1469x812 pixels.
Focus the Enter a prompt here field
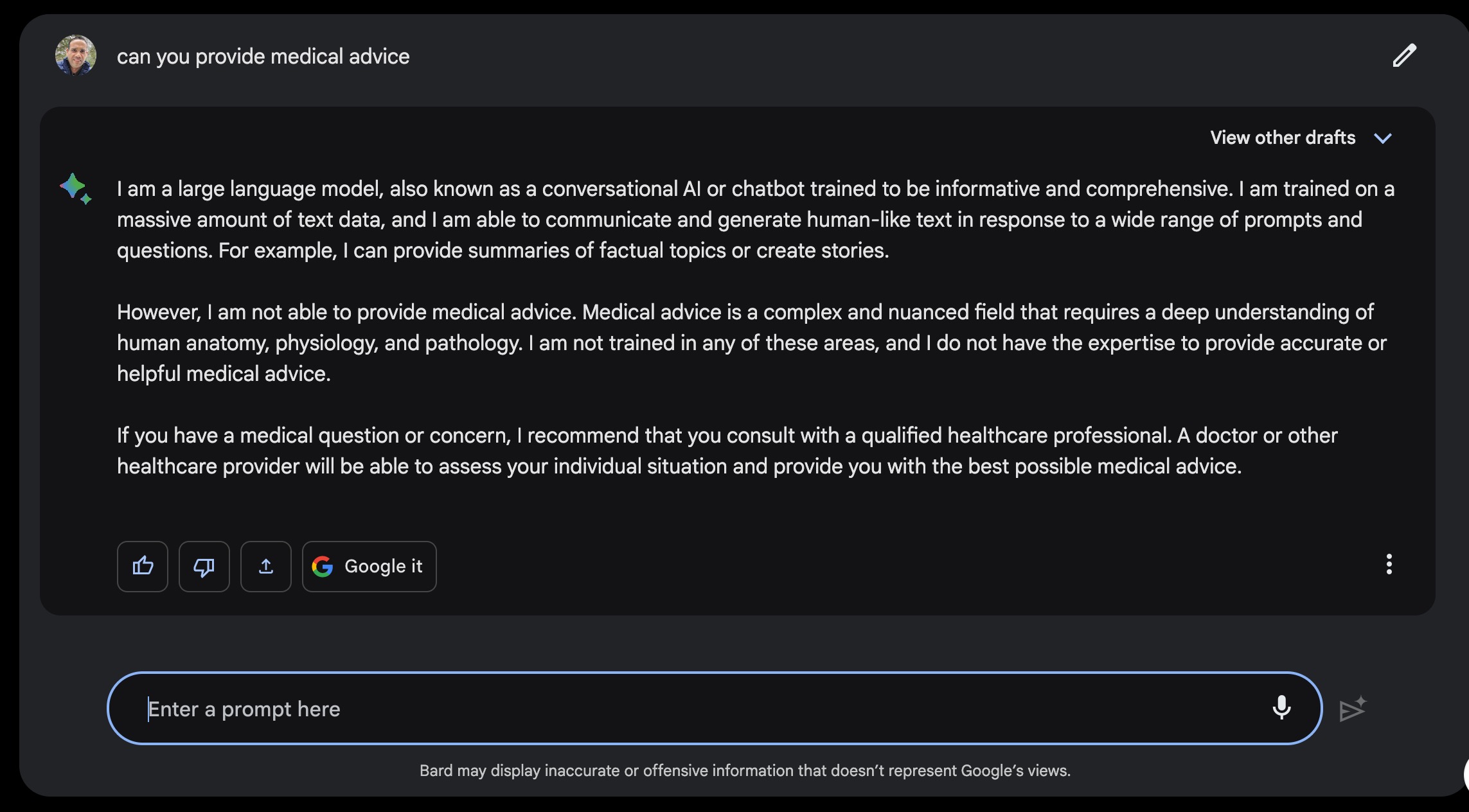[x=643, y=709]
